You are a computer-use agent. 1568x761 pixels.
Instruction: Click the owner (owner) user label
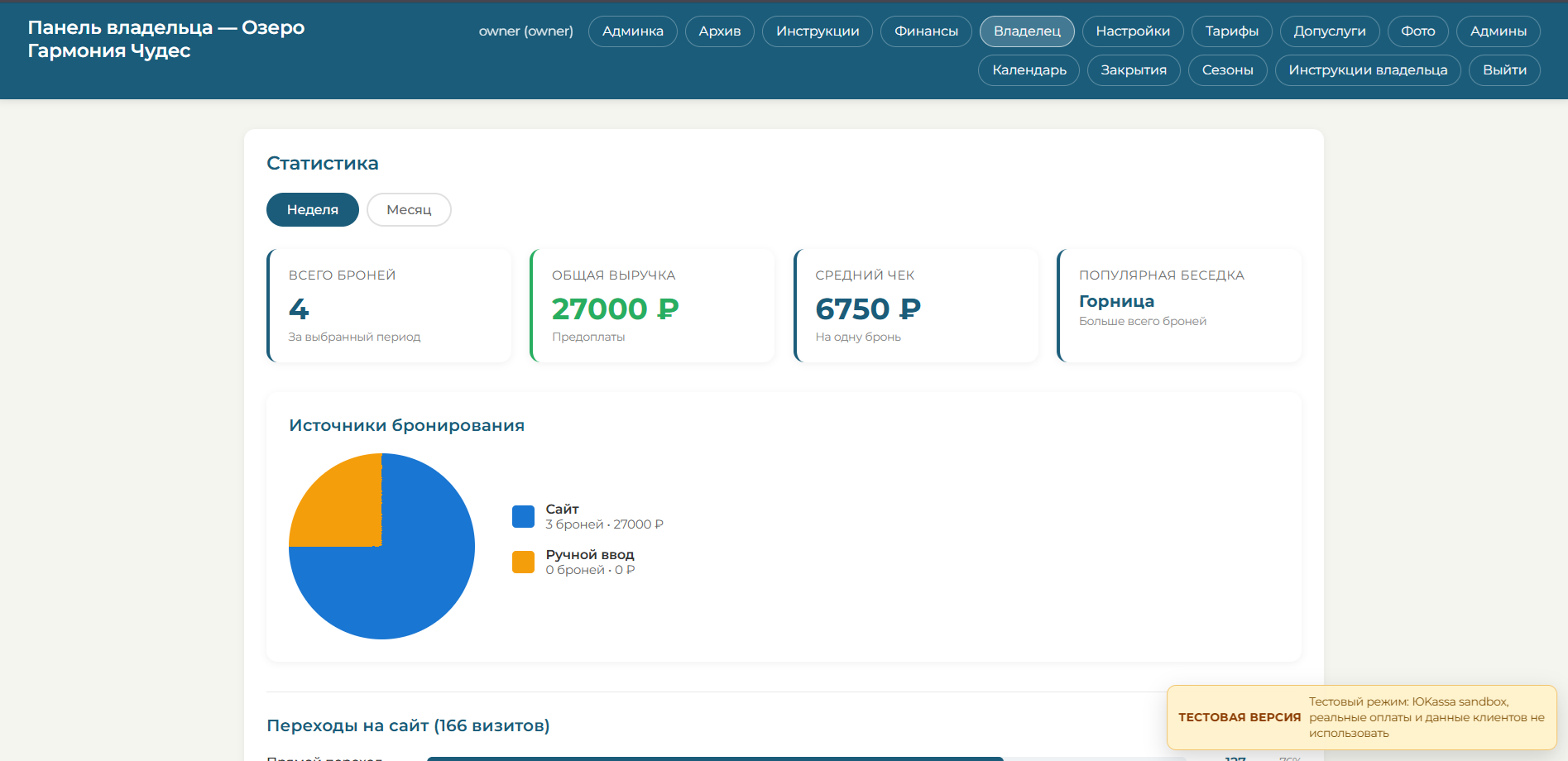click(x=525, y=31)
